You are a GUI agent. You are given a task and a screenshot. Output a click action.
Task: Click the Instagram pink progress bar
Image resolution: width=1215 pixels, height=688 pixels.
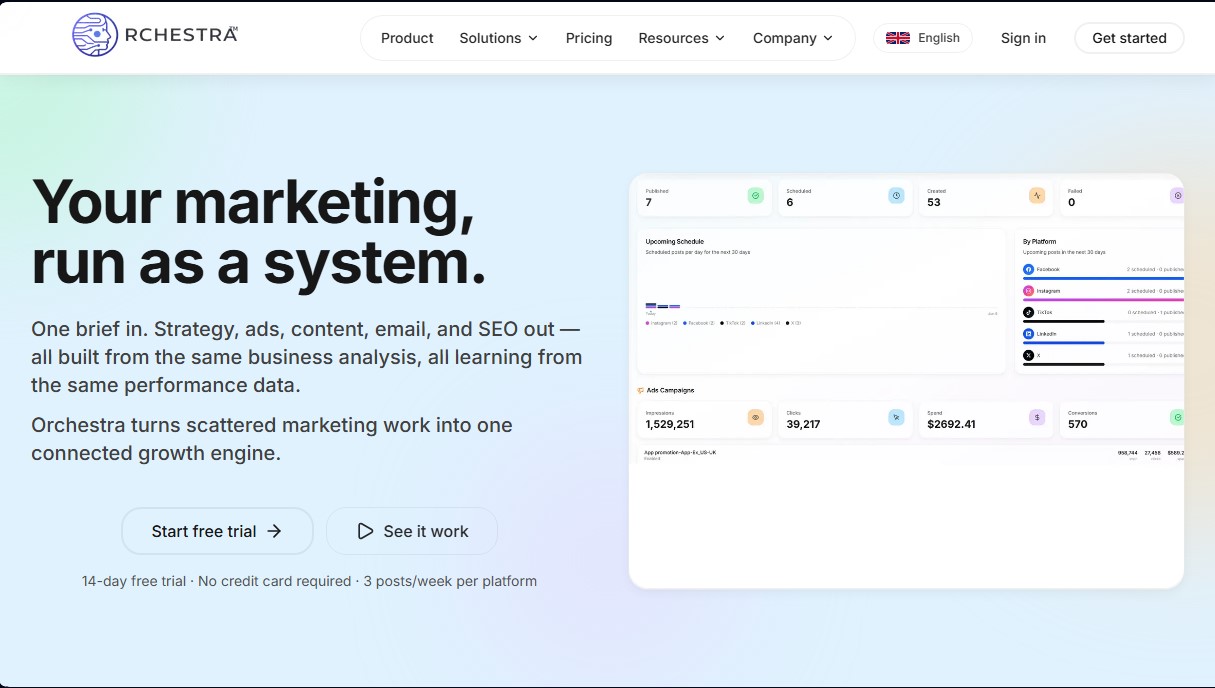point(1103,299)
